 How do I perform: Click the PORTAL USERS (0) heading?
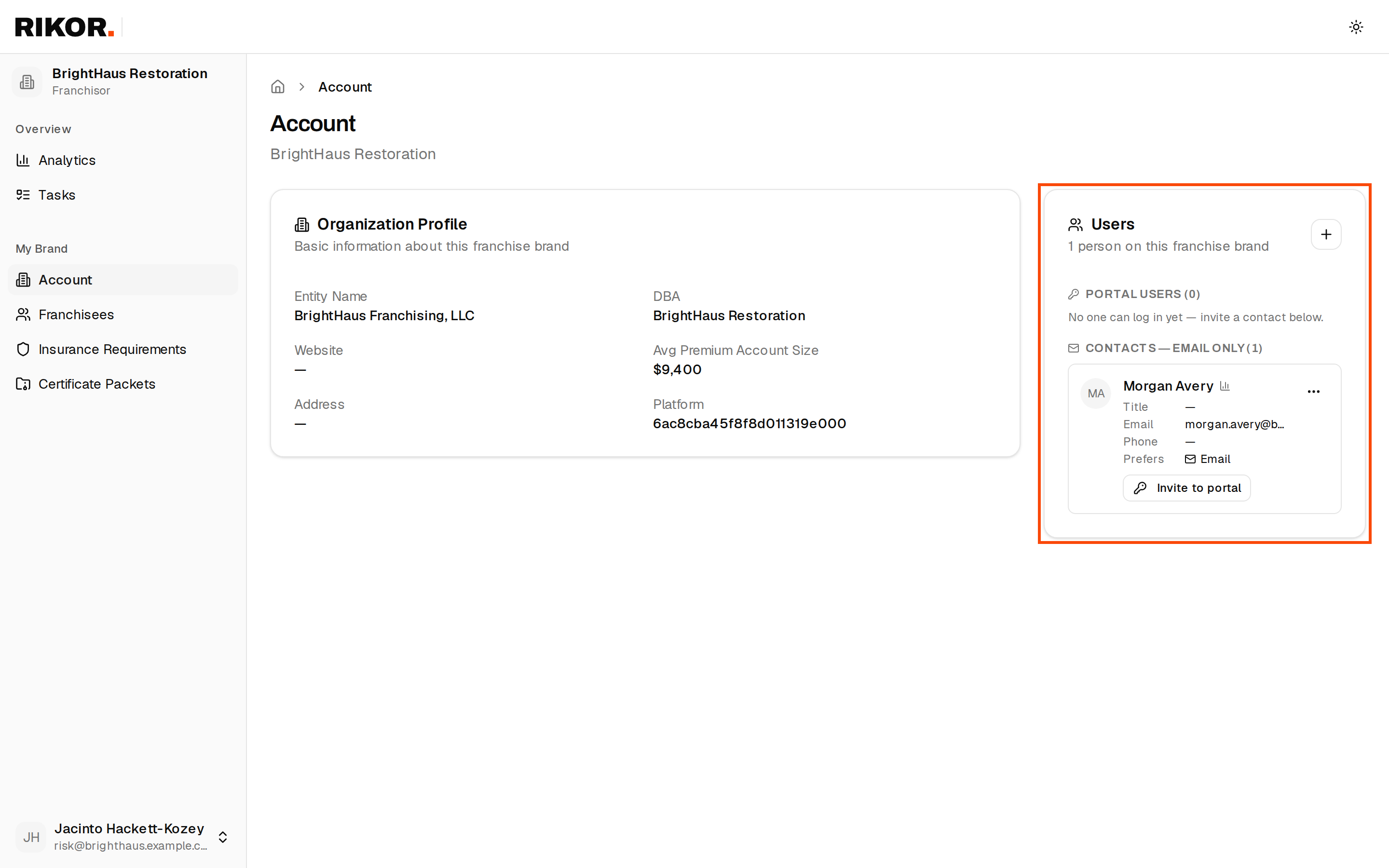(1142, 294)
